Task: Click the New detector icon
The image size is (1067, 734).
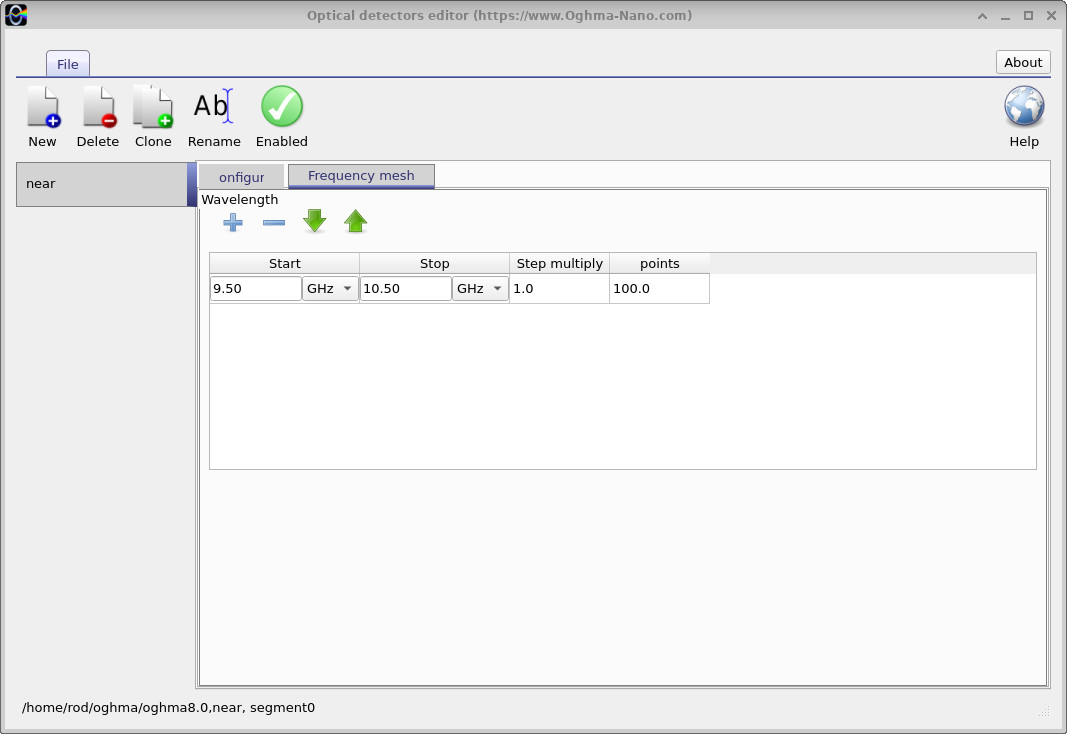Action: point(43,107)
